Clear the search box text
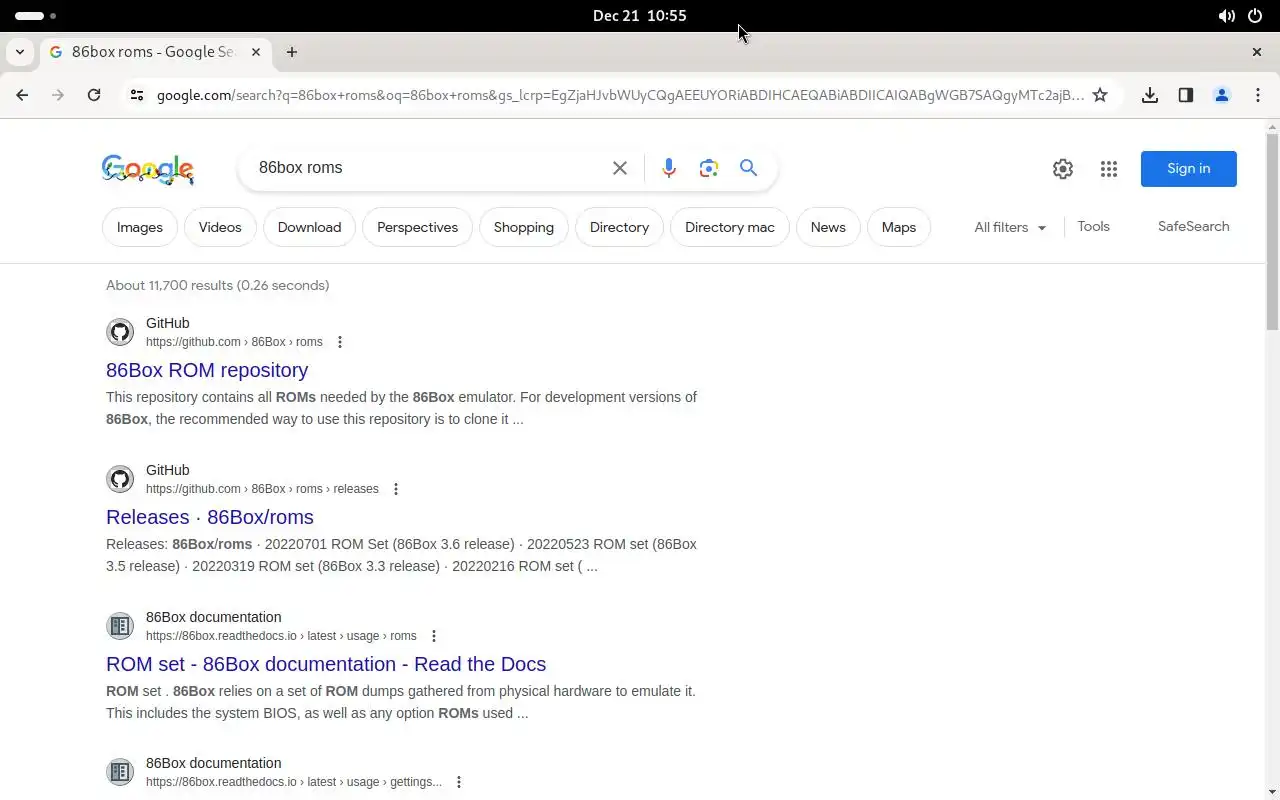The height and width of the screenshot is (800, 1280). (x=620, y=168)
